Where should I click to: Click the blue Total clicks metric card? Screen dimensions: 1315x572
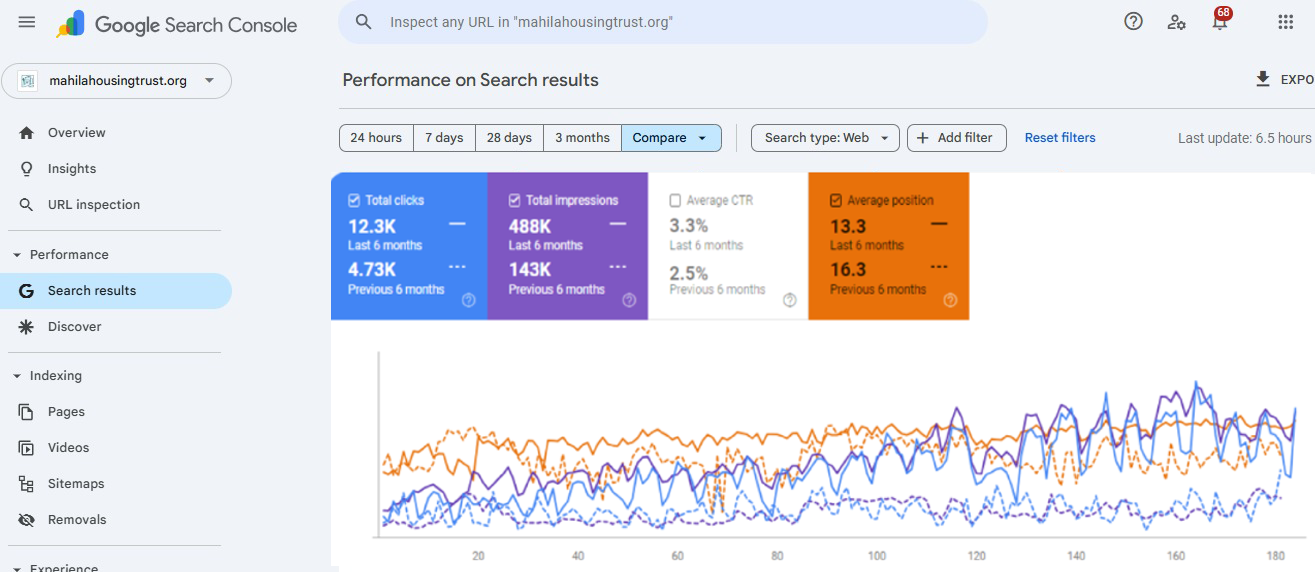click(x=409, y=246)
